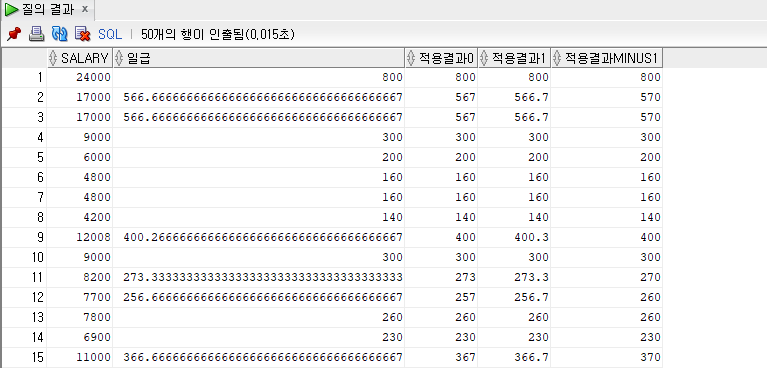Click 적용결과0 cell 273
The height and width of the screenshot is (368, 767).
point(441,277)
